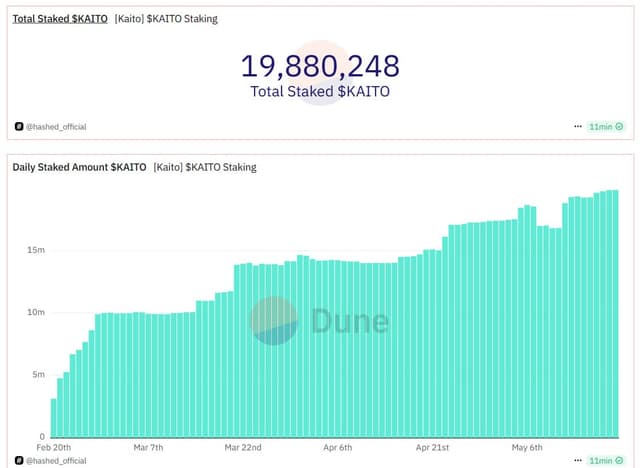Click the last rightmost bar of the chart
This screenshot has height=468, width=640.
616,314
